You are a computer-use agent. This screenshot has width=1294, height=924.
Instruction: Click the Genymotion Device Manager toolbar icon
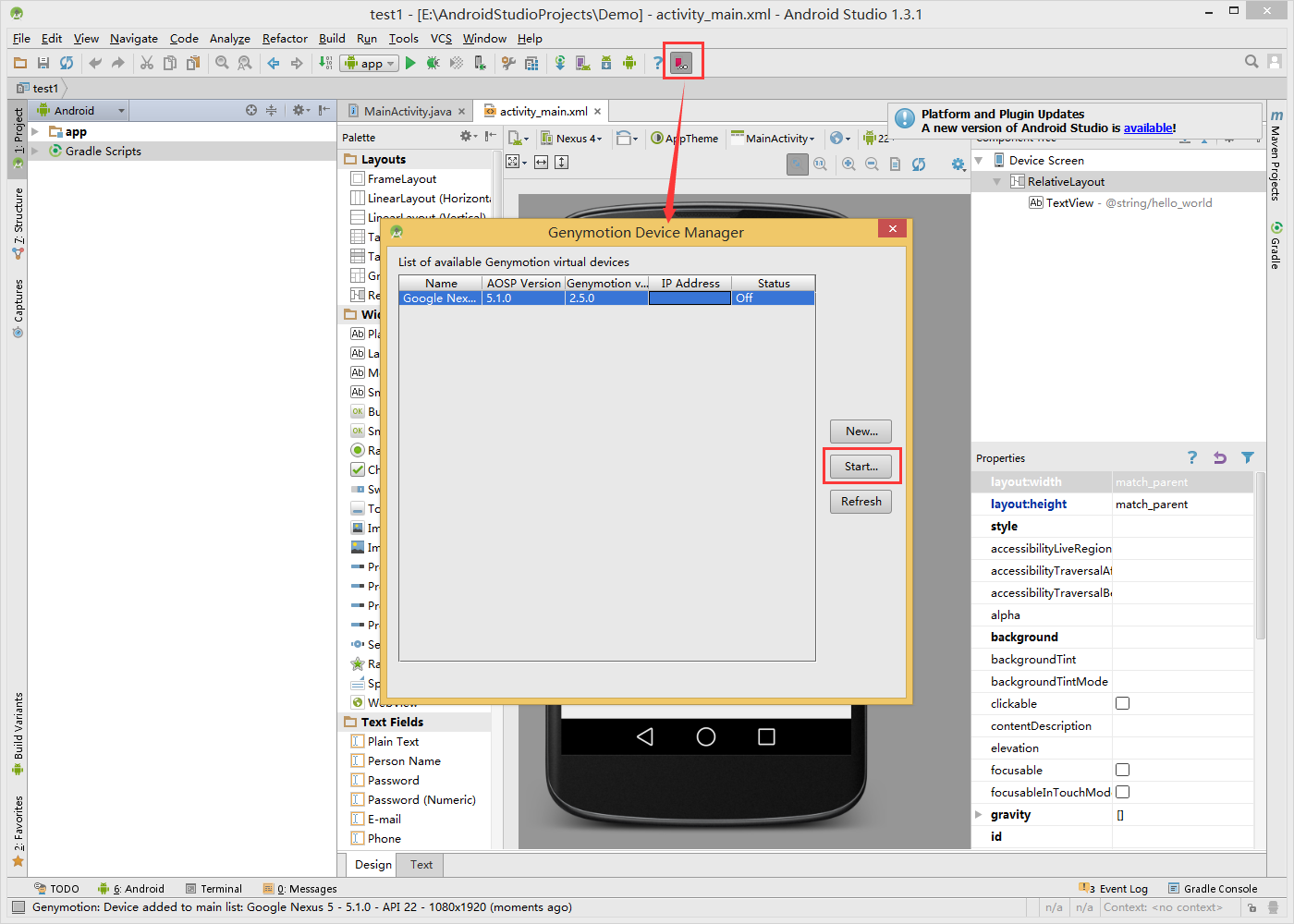coord(682,63)
